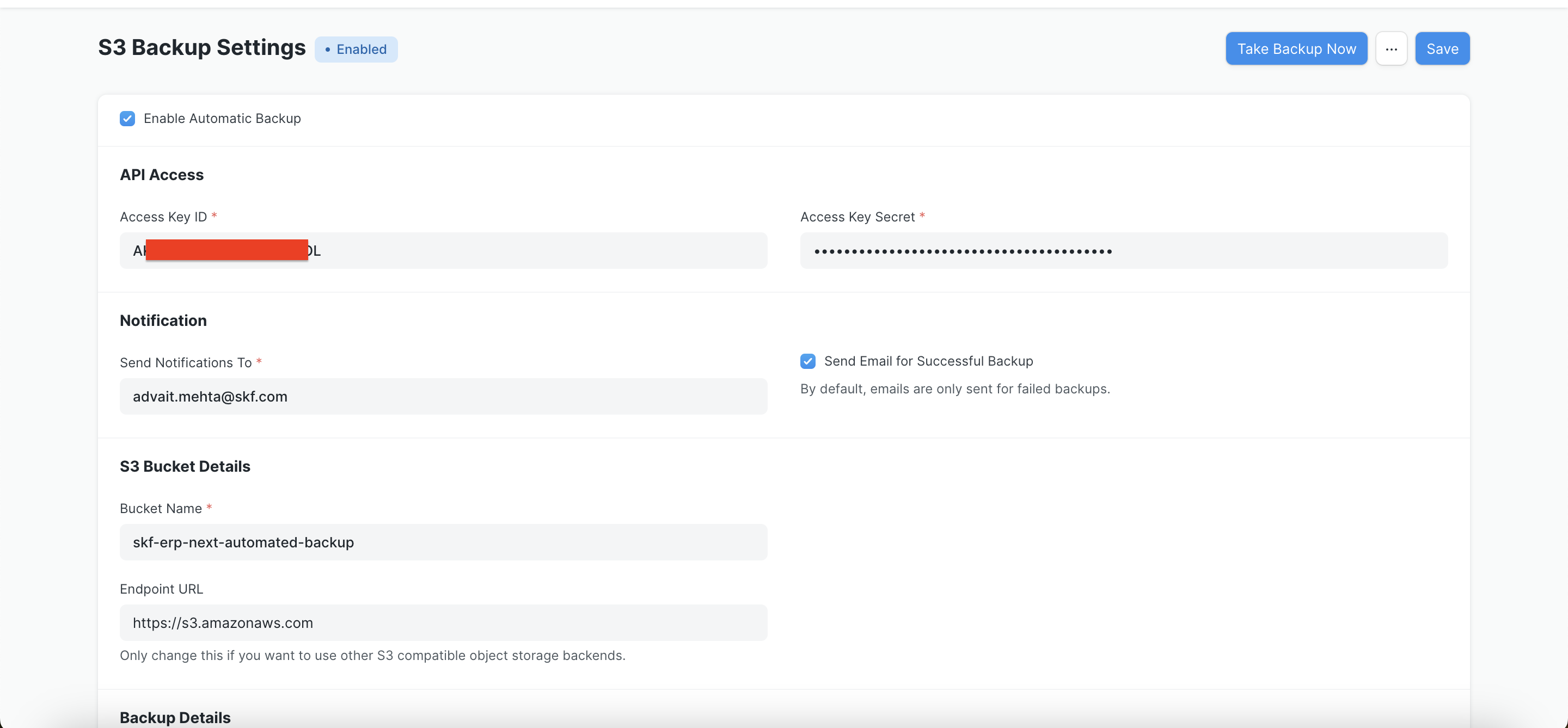Click the Notification section heading
Viewport: 1568px width, 728px height.
[x=163, y=320]
